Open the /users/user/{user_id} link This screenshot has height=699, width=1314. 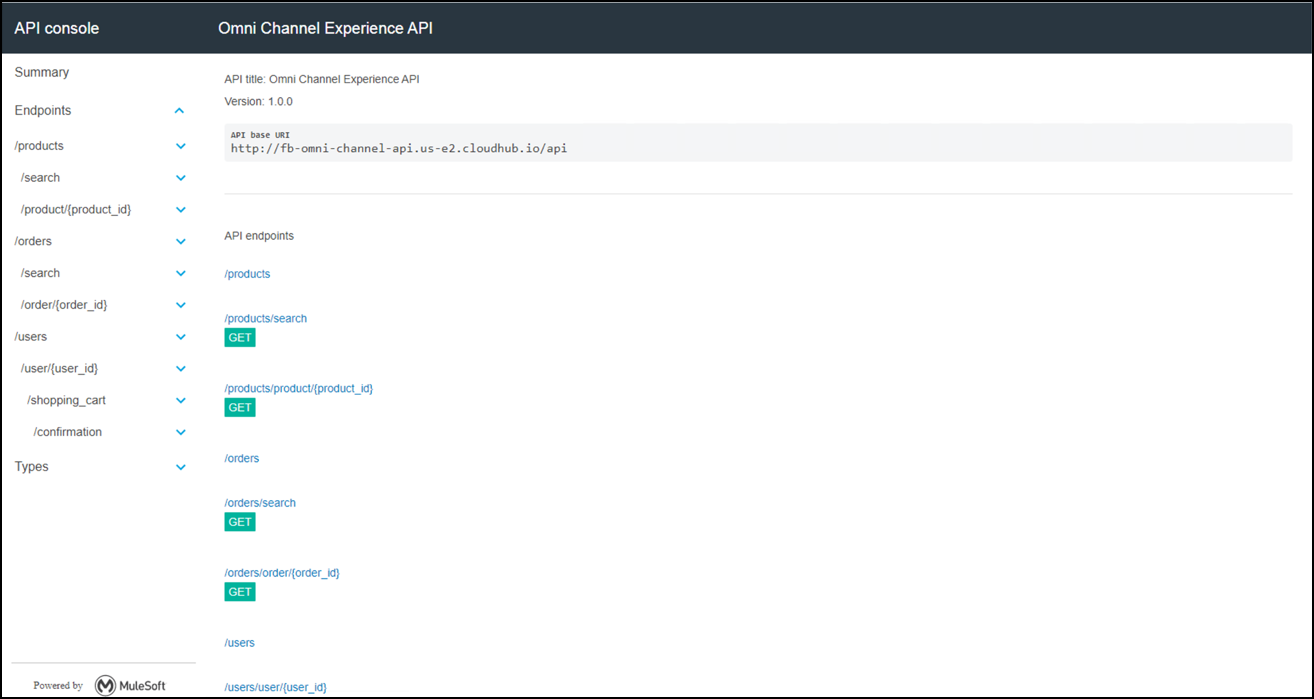[276, 687]
